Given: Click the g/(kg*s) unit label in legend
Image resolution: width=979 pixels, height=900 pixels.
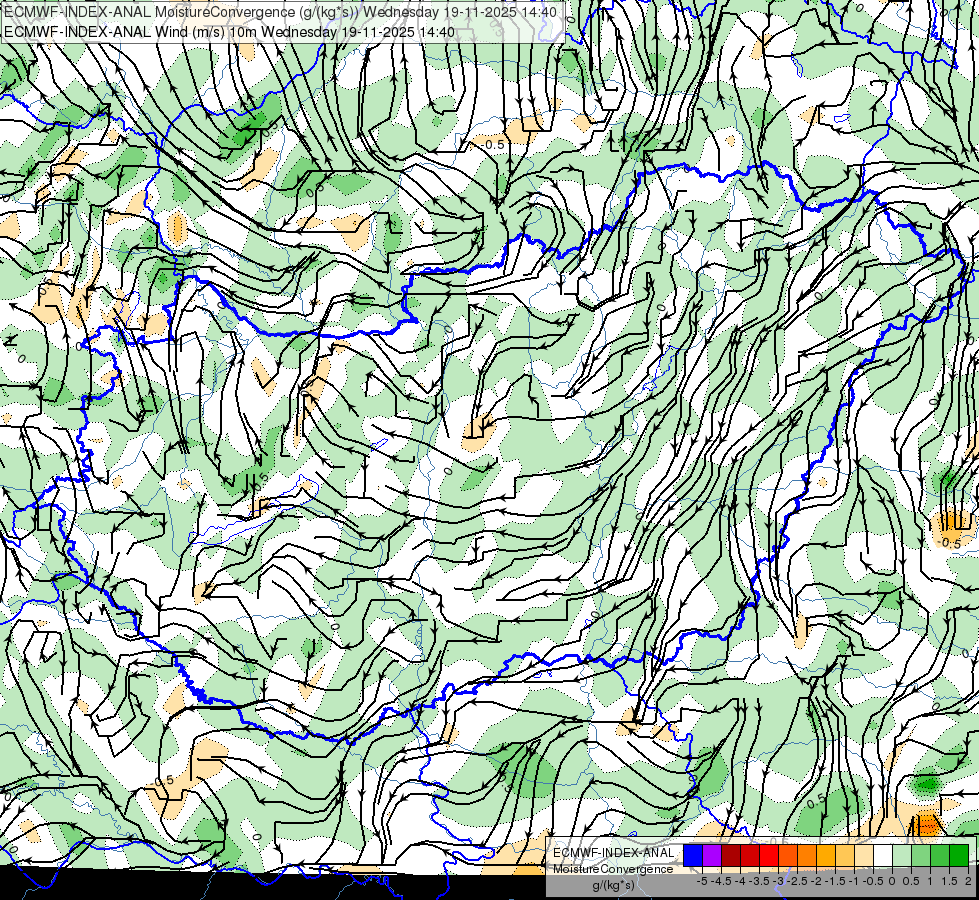Looking at the screenshot, I should coord(614,886).
